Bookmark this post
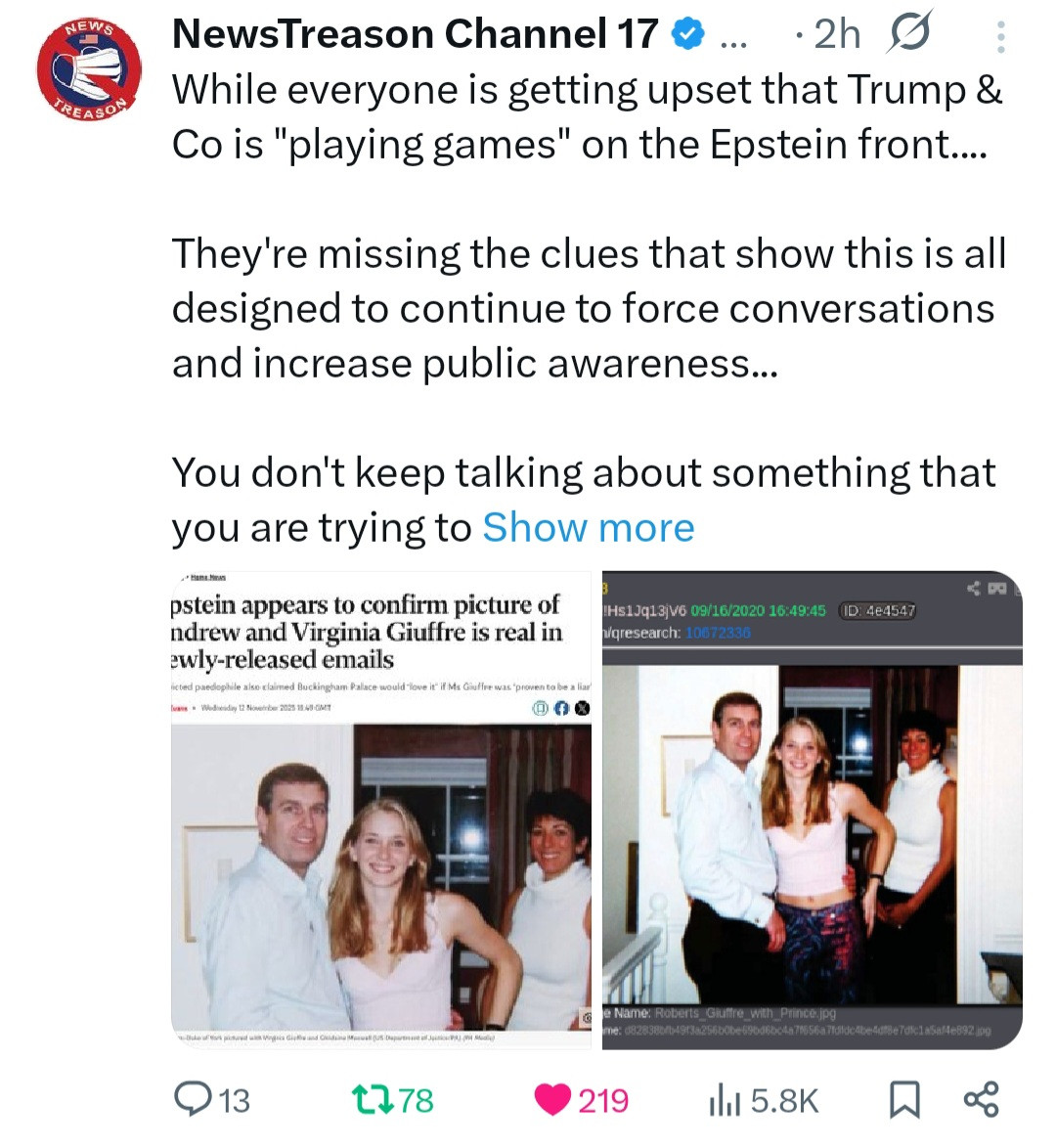The image size is (1056, 1148). (x=904, y=1099)
